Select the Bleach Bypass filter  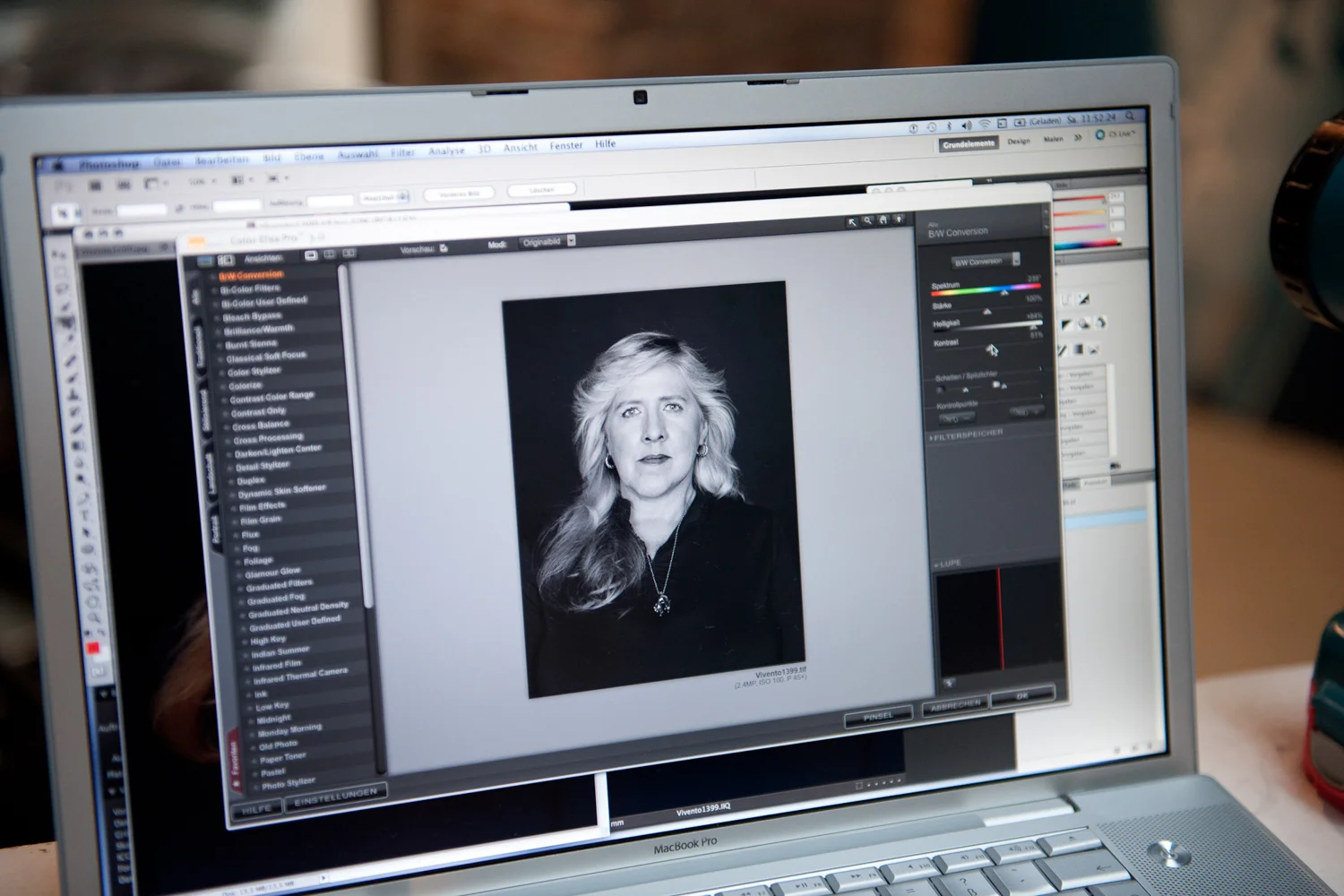click(x=252, y=316)
